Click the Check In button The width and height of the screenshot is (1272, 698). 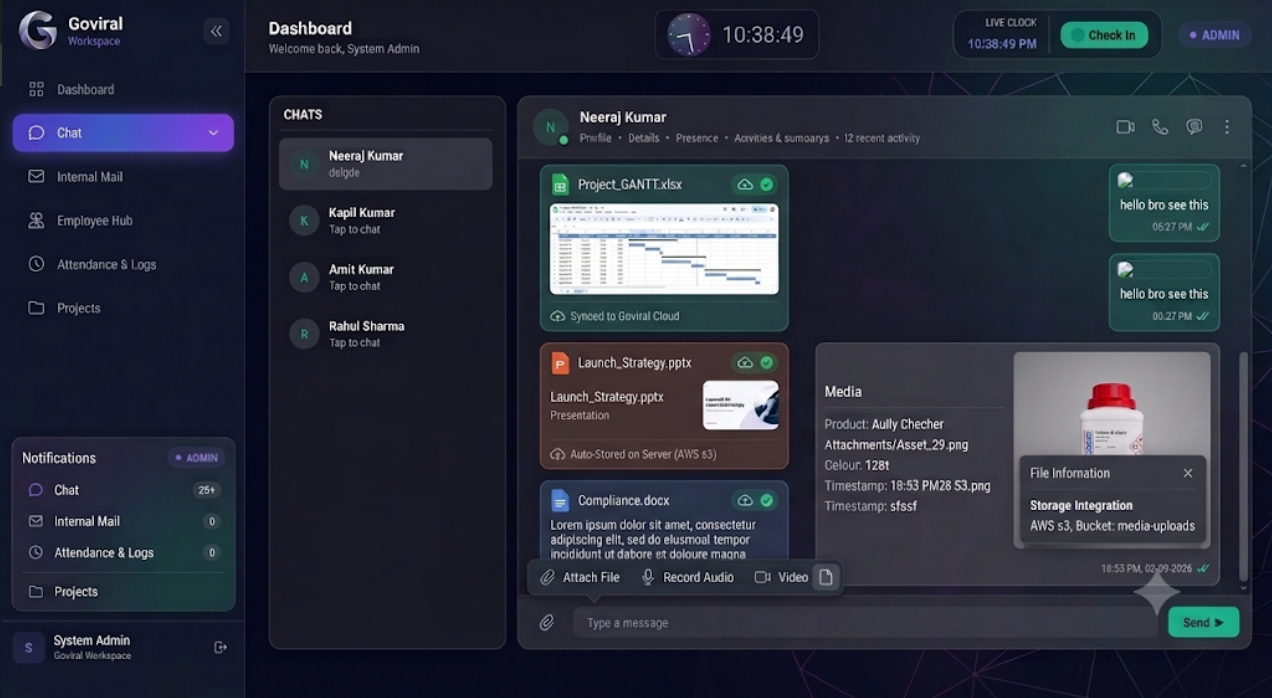pyautogui.click(x=1104, y=35)
